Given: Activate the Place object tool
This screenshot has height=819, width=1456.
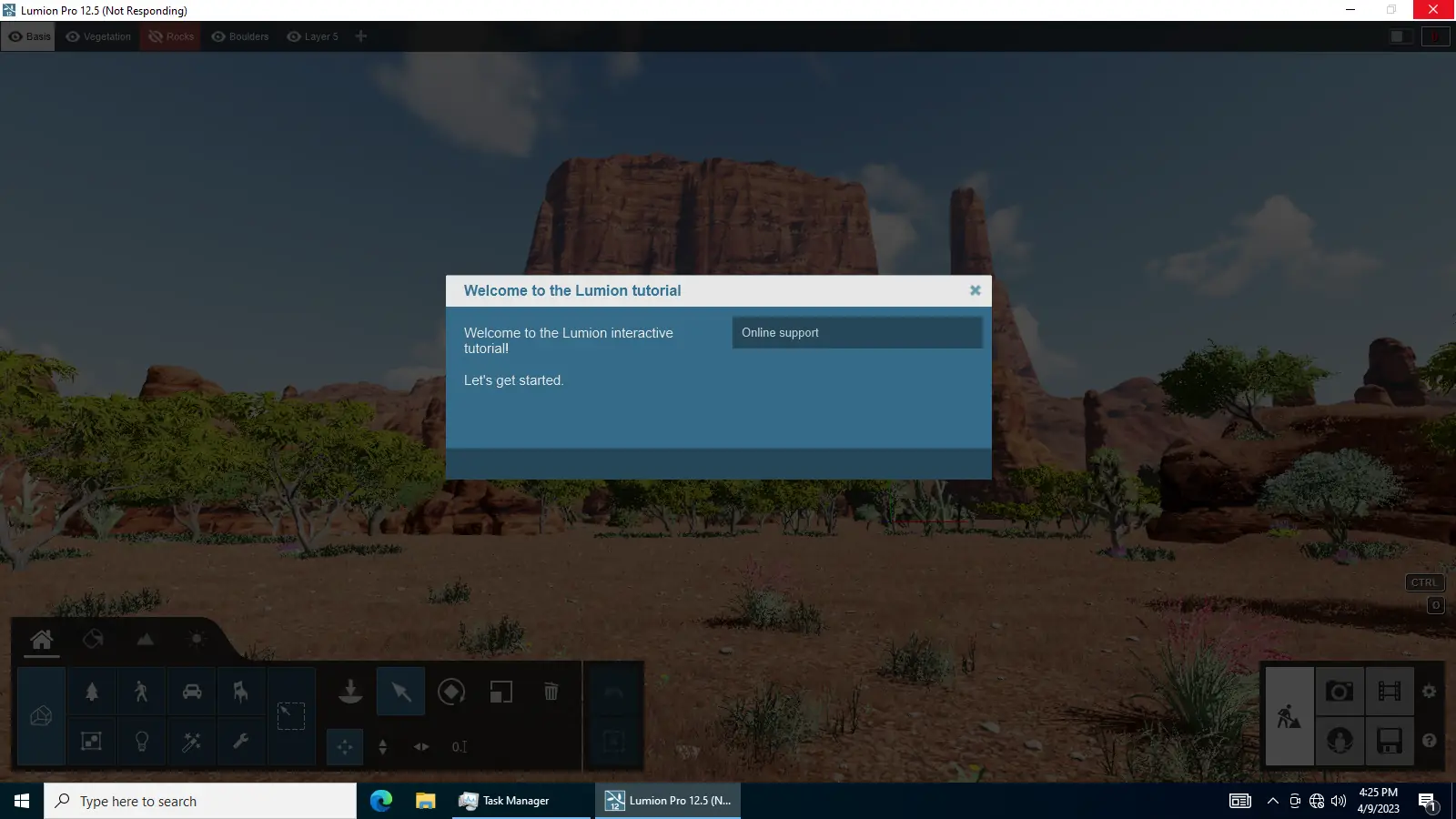Looking at the screenshot, I should (x=350, y=692).
